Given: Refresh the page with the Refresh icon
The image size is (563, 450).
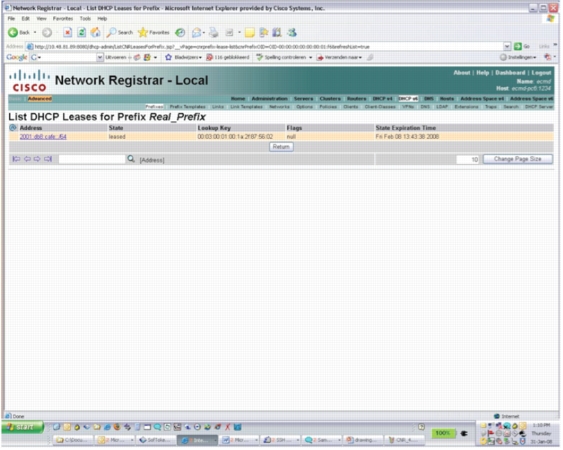Looking at the screenshot, I should point(82,33).
